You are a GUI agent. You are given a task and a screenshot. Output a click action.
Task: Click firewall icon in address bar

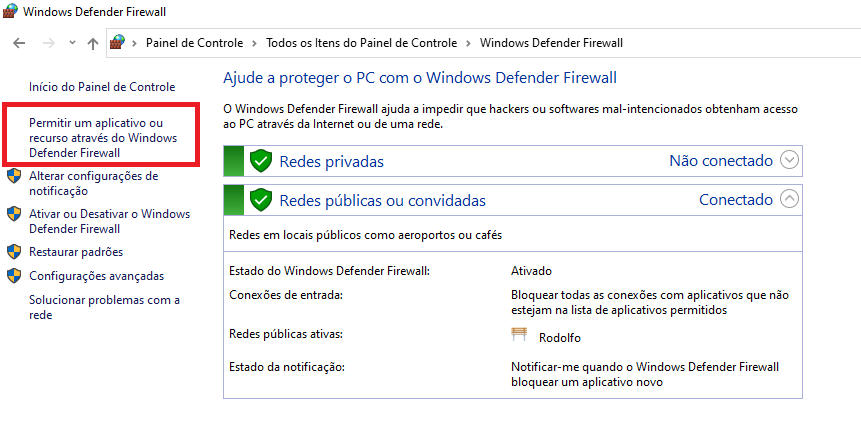[118, 42]
